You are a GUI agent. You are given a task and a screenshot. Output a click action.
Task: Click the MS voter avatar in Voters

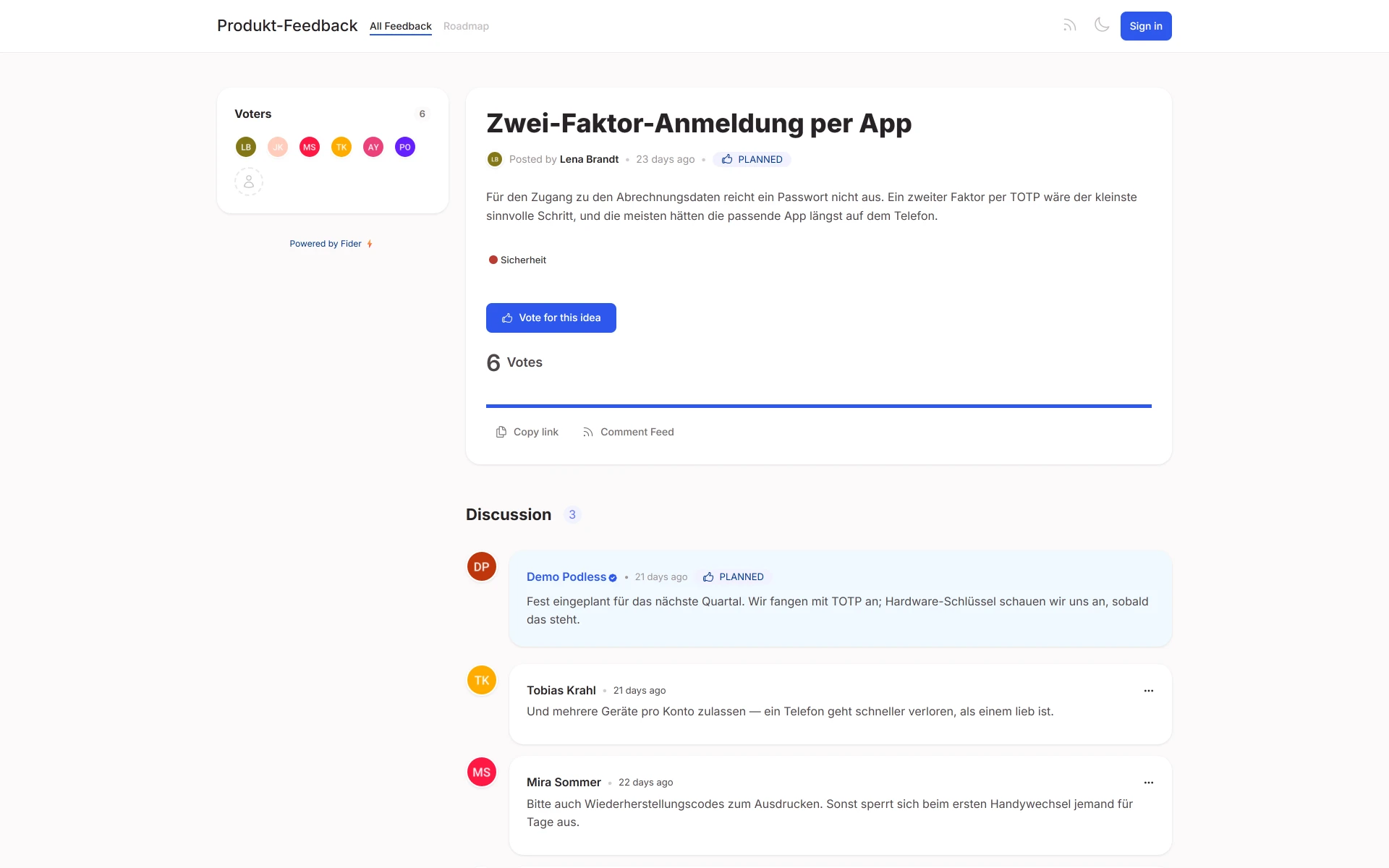(310, 147)
